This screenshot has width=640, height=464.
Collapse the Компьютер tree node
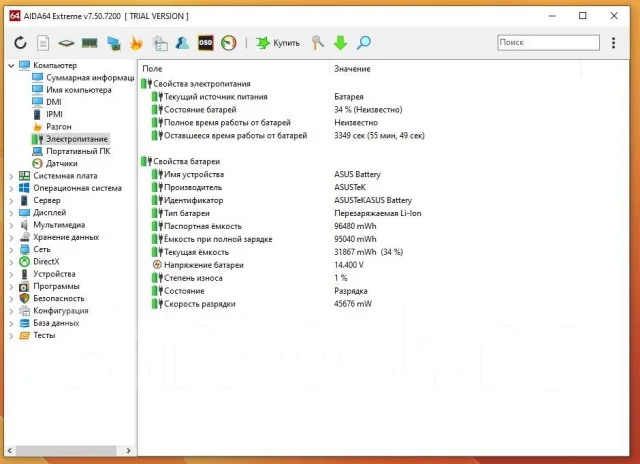(x=11, y=65)
